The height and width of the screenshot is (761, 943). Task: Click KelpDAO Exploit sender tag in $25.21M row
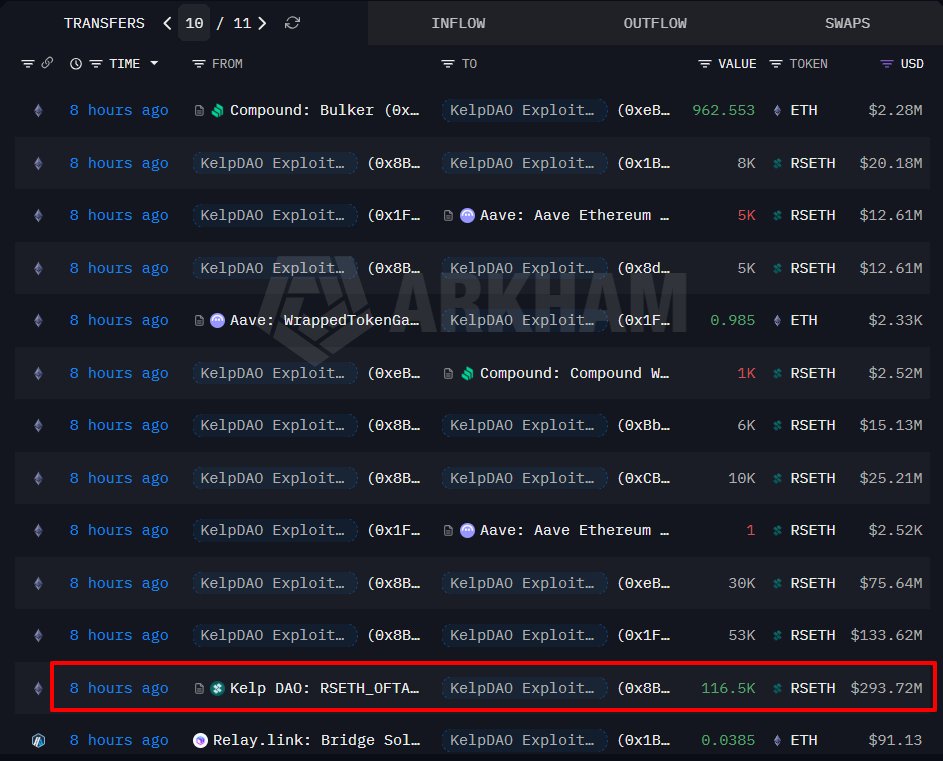[x=275, y=478]
